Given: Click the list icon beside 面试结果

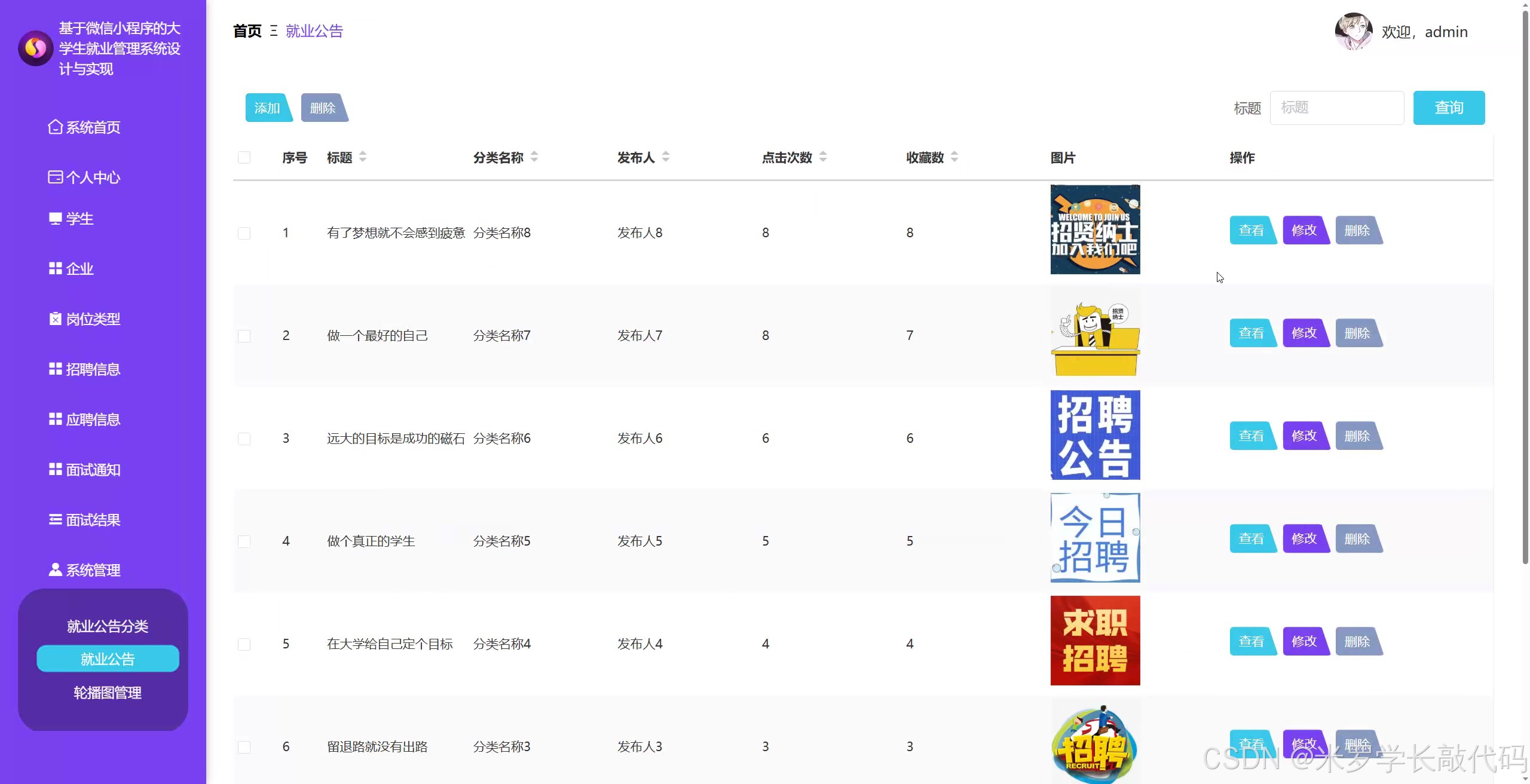Looking at the screenshot, I should click(55, 520).
